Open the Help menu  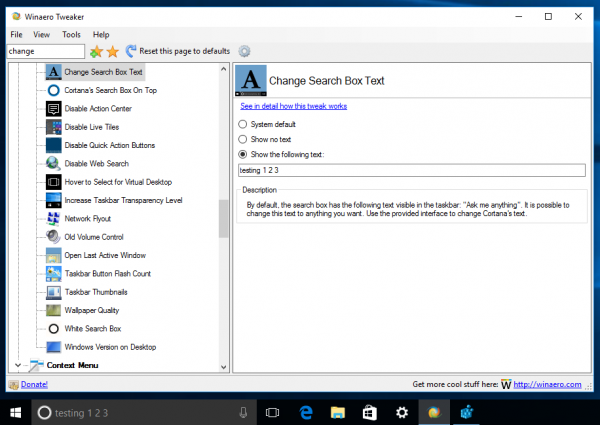(x=101, y=35)
